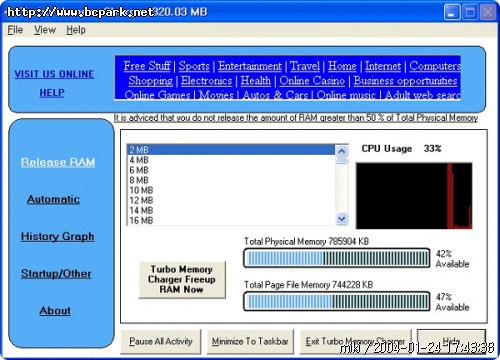Open the Internet banner link
The width and height of the screenshot is (500, 360).
tap(383, 66)
